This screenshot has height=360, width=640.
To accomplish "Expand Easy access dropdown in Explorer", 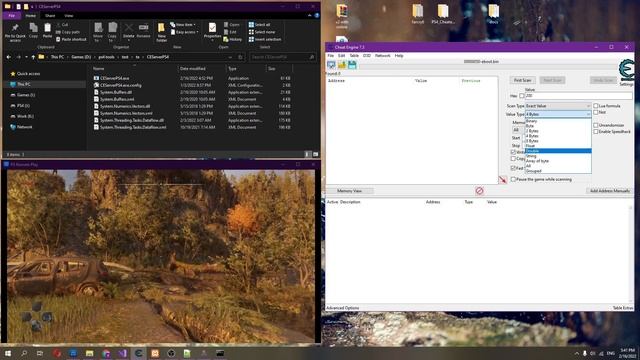I will 185,32.
